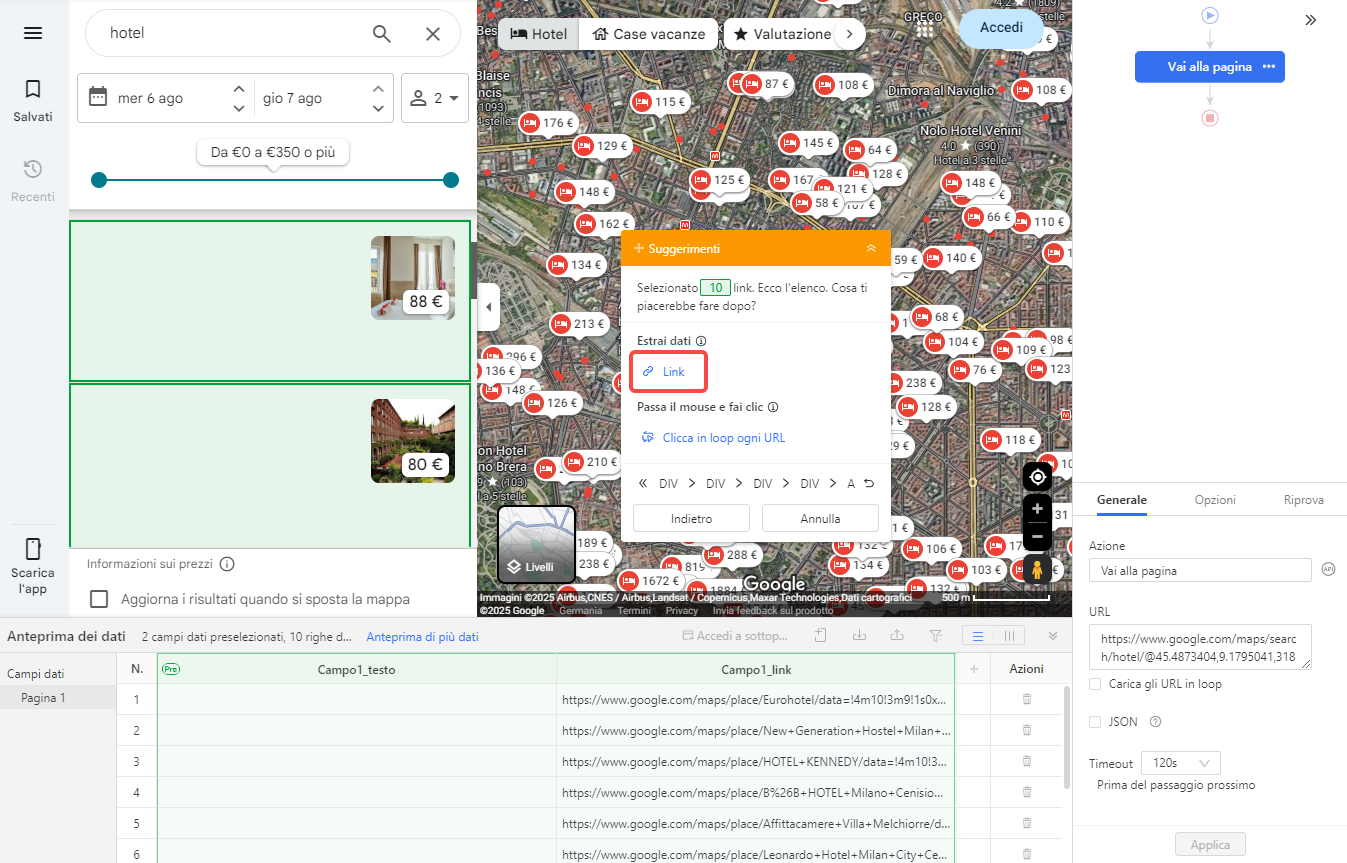This screenshot has height=863, width=1347.
Task: Switch to the Opzioni tab
Action: [x=1215, y=500]
